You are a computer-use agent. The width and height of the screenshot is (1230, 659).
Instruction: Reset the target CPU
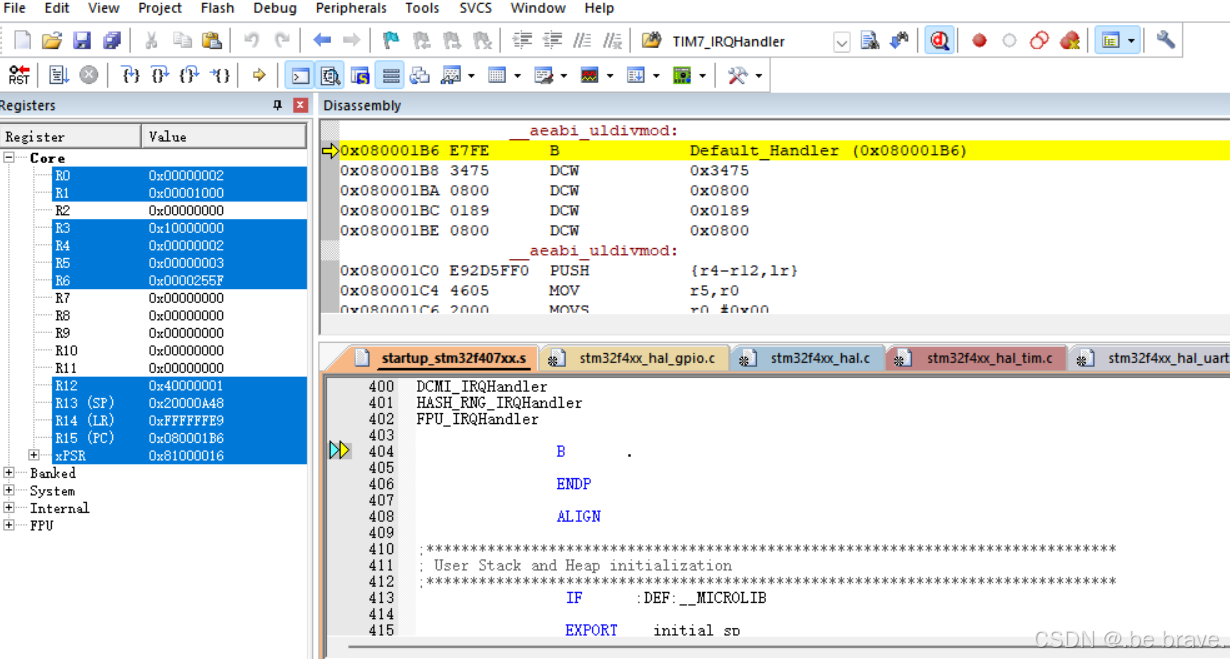point(16,73)
